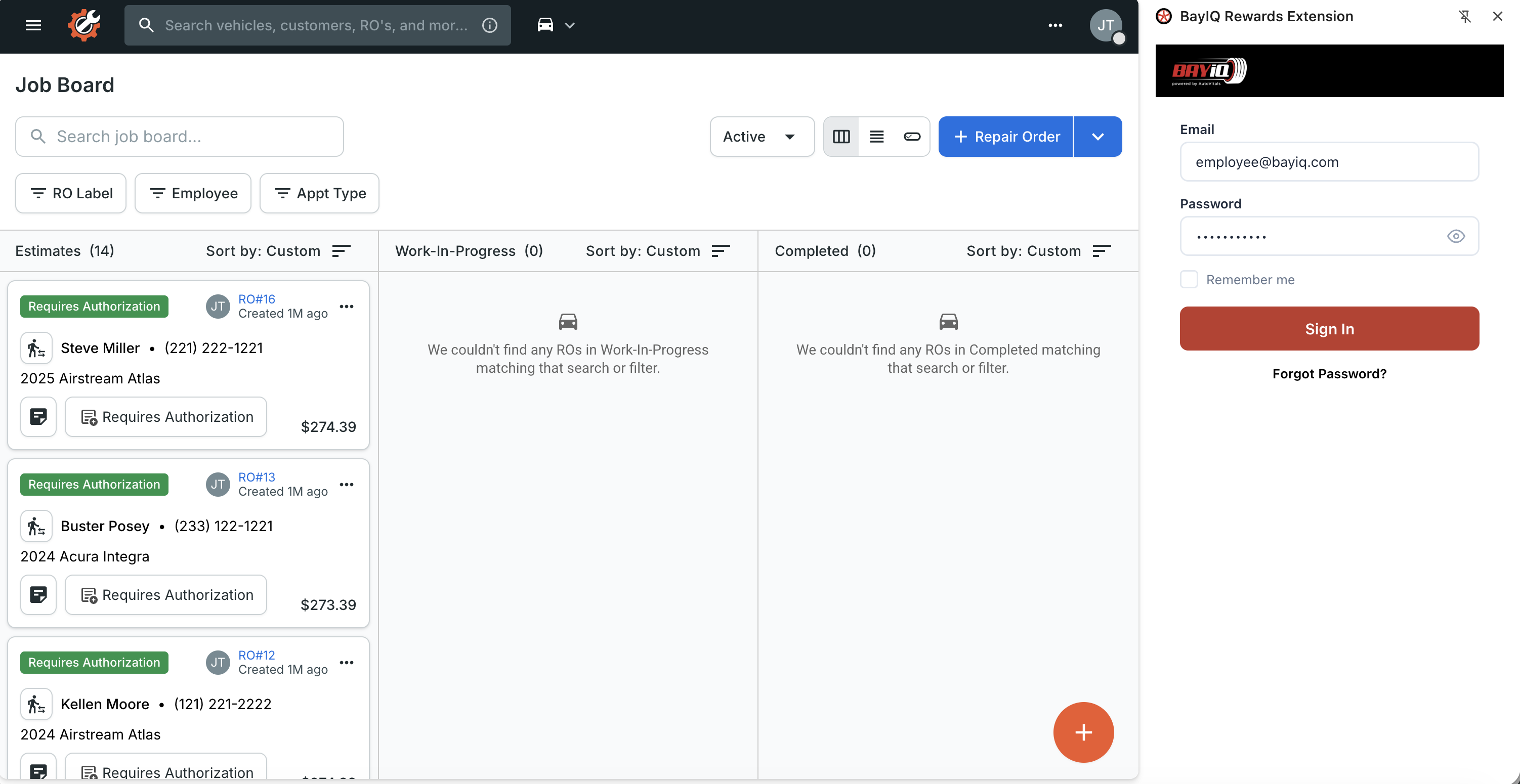1520x784 pixels.
Task: Unpin the BayIQ Rewards Extension panel
Action: (x=1464, y=17)
